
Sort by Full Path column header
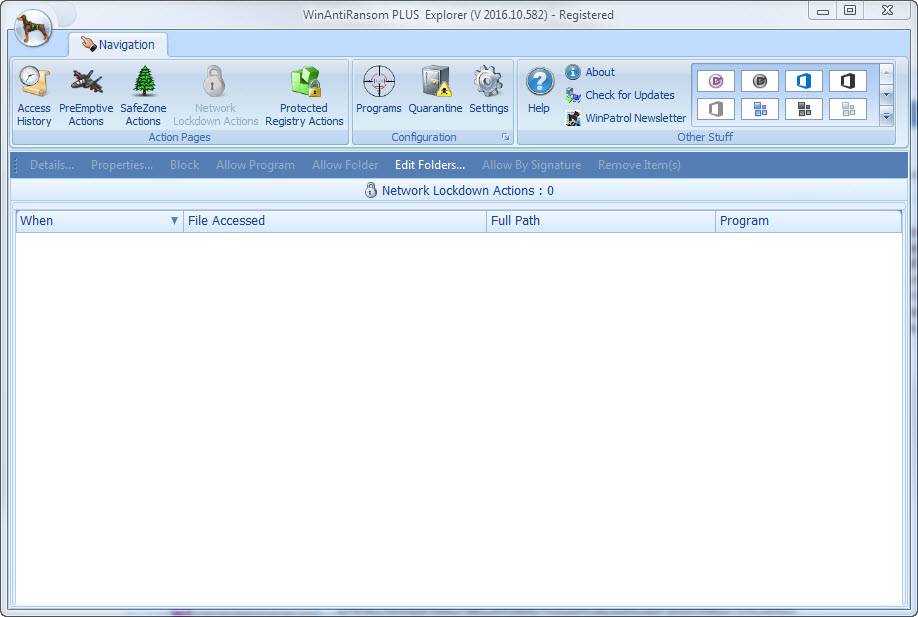pyautogui.click(x=601, y=221)
